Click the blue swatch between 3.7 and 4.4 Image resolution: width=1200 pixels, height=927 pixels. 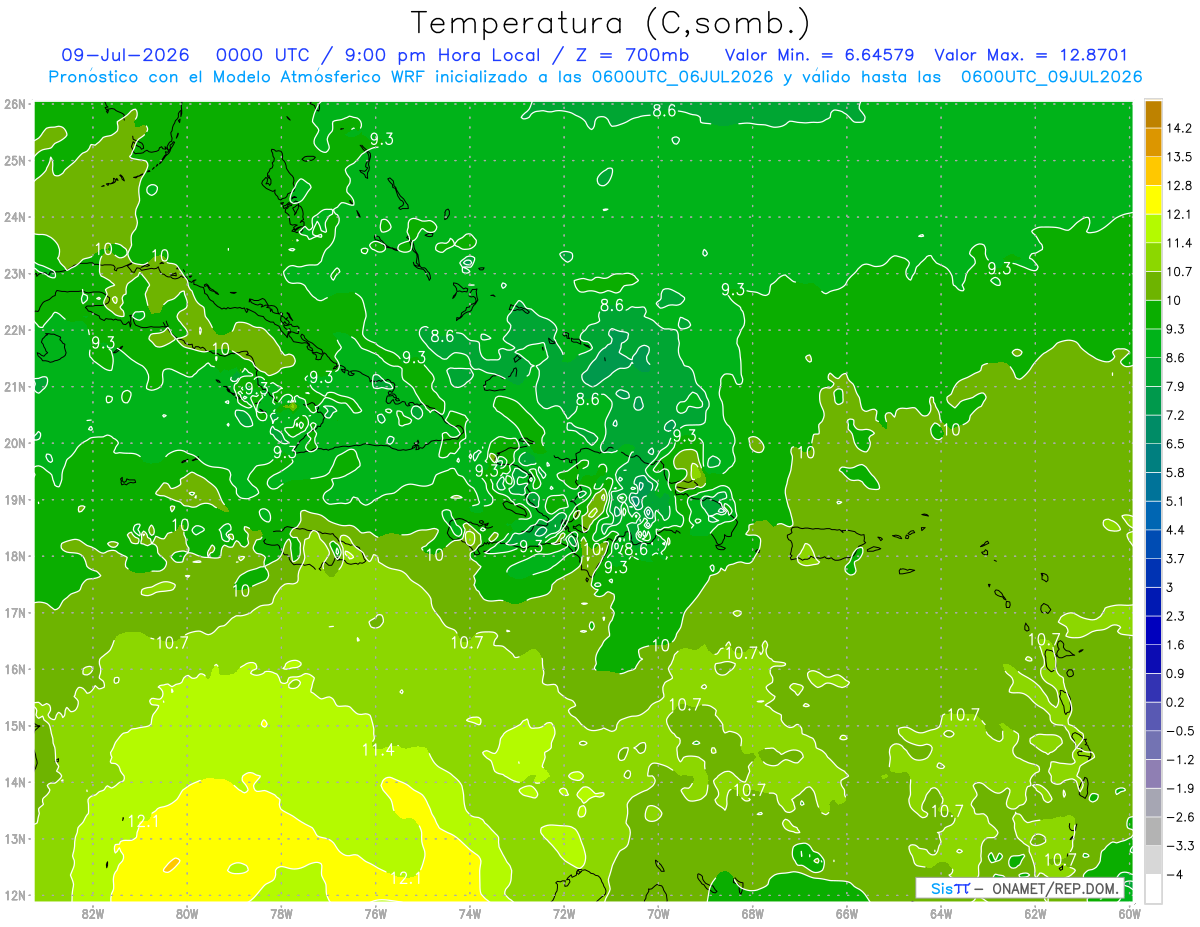tap(1153, 543)
